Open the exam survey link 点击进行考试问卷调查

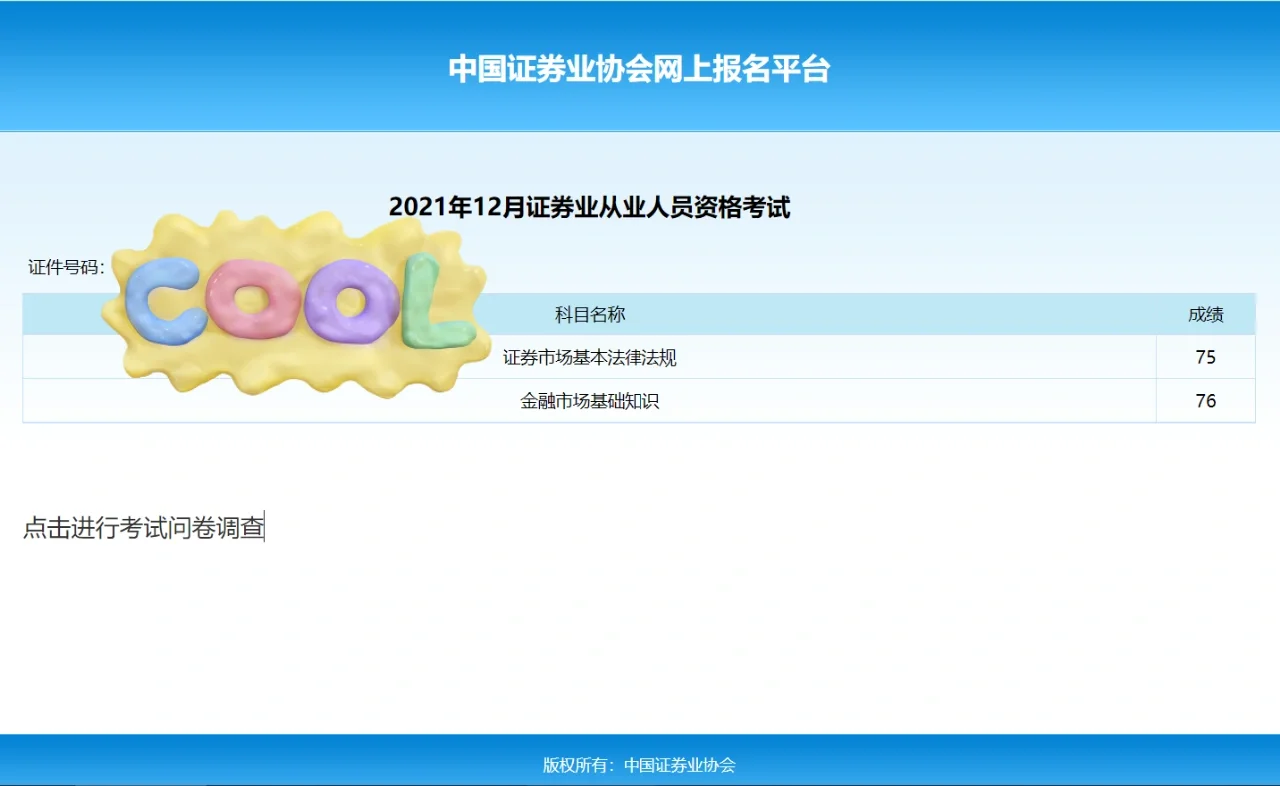(x=143, y=528)
